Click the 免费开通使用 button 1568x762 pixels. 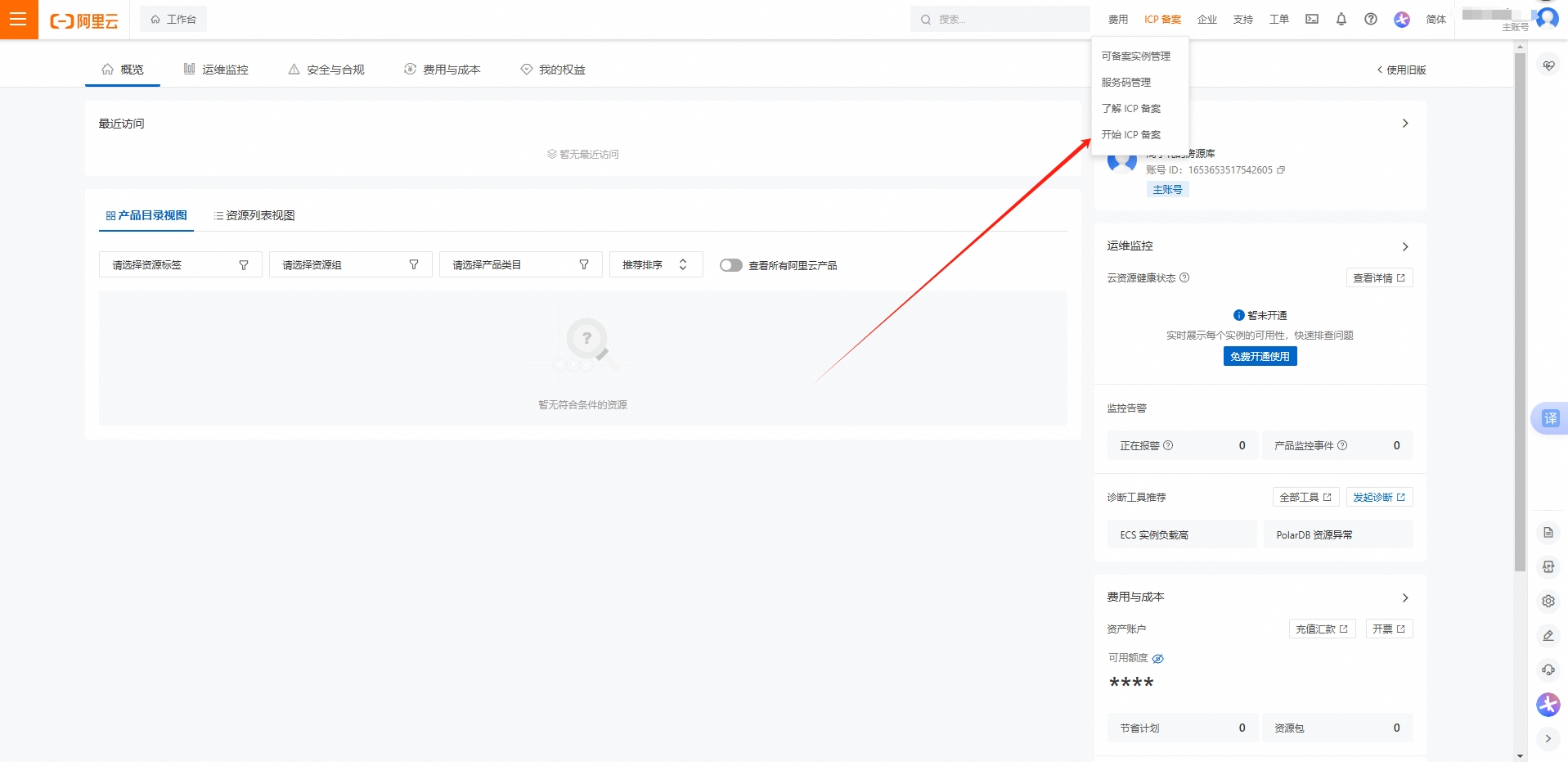[1260, 356]
